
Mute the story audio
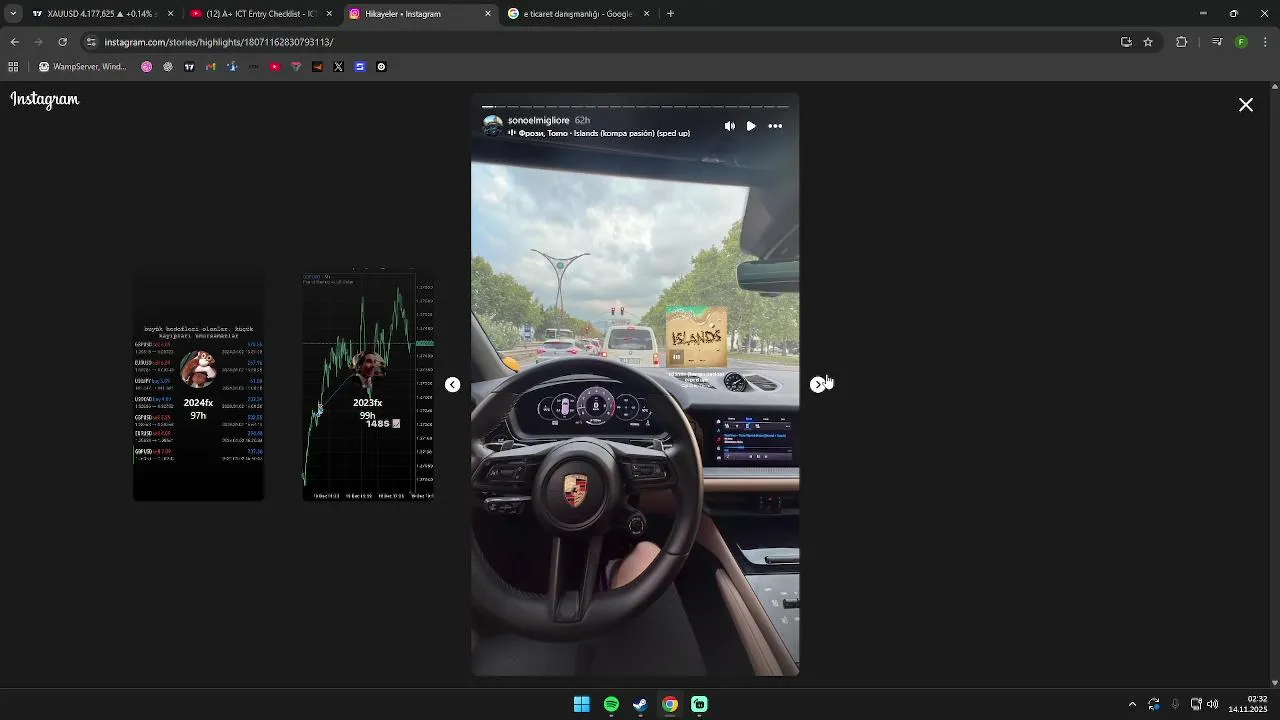(x=729, y=126)
